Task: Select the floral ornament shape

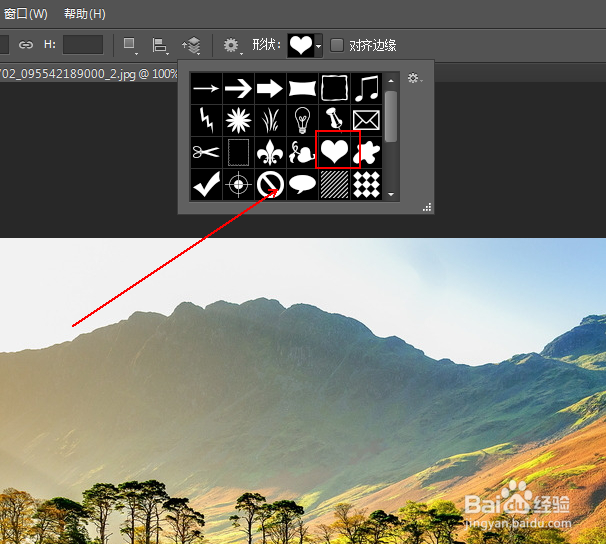Action: click(302, 153)
